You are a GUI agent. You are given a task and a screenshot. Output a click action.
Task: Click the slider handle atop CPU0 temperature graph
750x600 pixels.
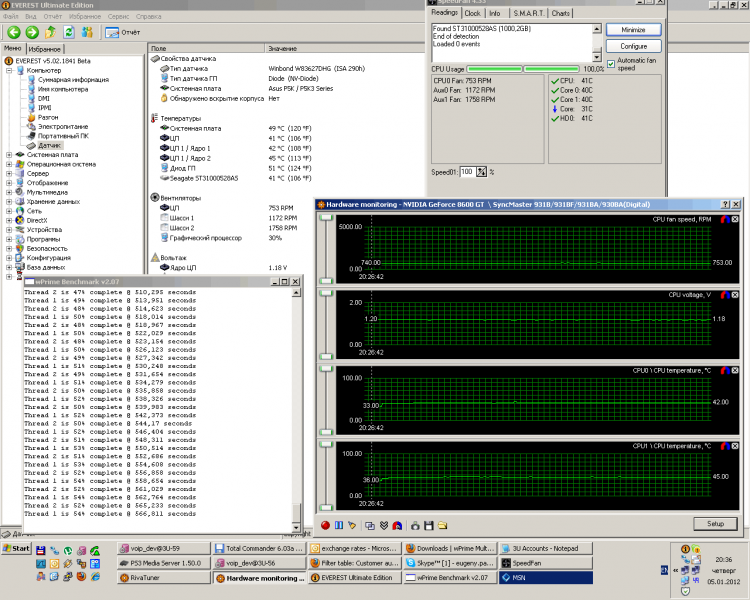326,369
